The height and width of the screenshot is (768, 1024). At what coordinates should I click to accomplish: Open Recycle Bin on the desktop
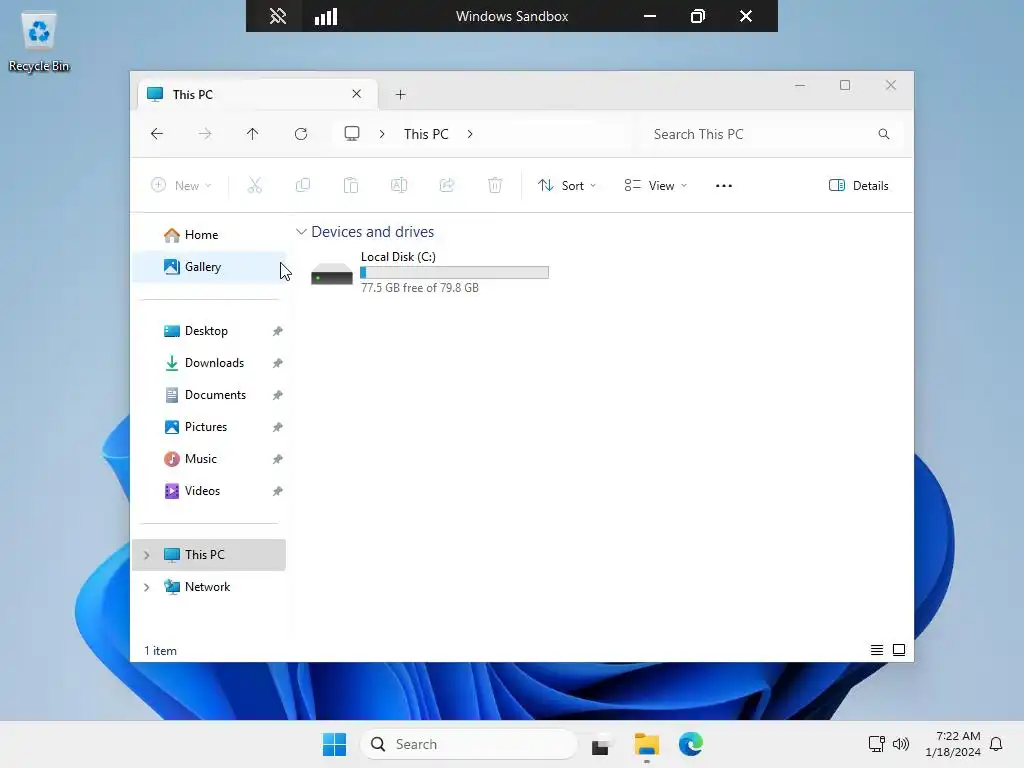click(x=39, y=42)
